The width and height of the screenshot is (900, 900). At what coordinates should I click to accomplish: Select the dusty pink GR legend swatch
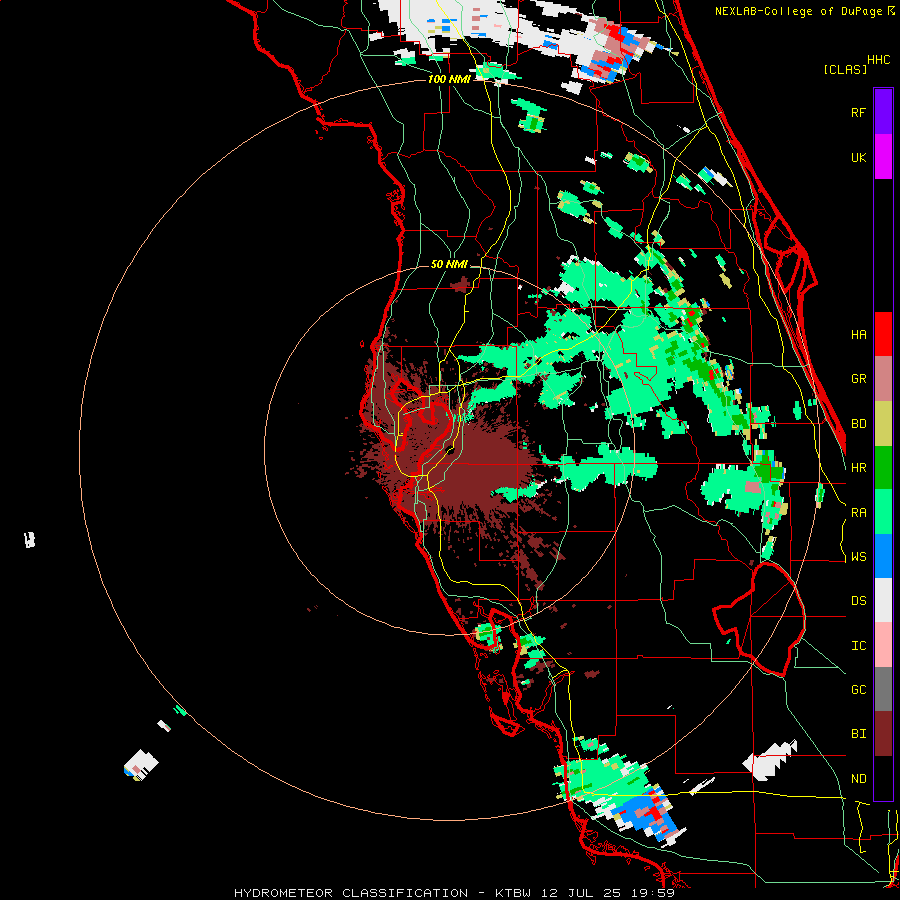click(883, 379)
